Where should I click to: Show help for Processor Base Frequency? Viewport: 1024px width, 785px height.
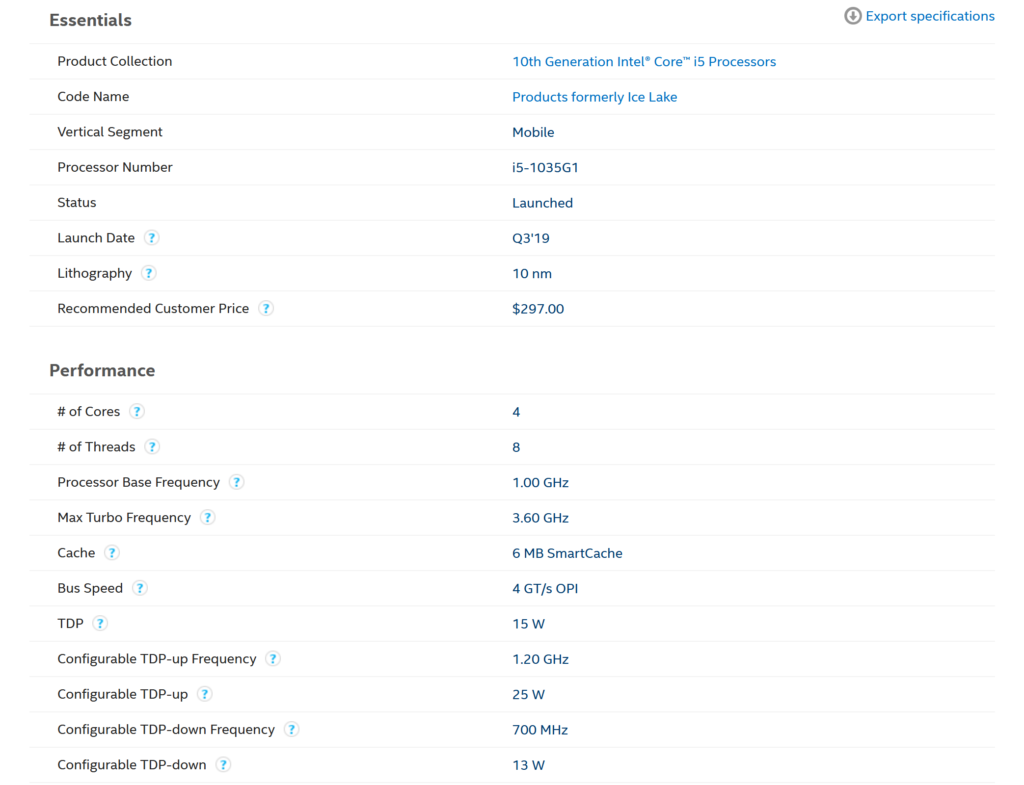pos(236,482)
